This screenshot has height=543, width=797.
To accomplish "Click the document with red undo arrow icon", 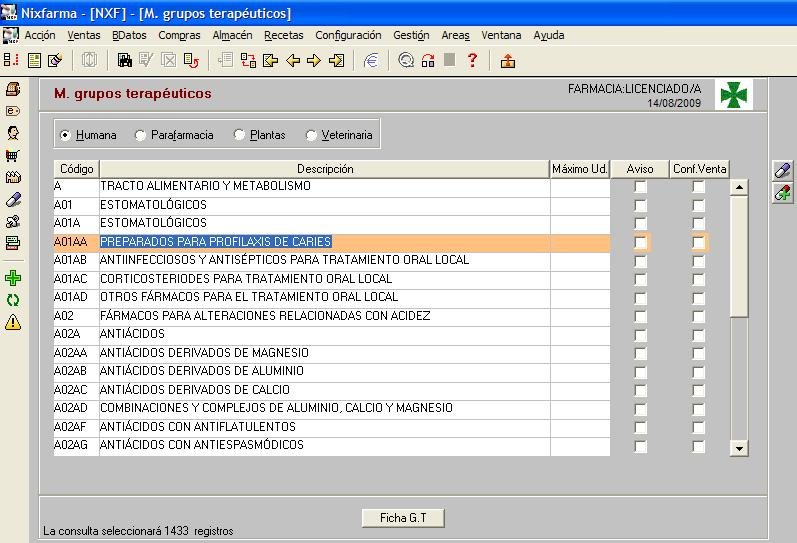I will (191, 61).
